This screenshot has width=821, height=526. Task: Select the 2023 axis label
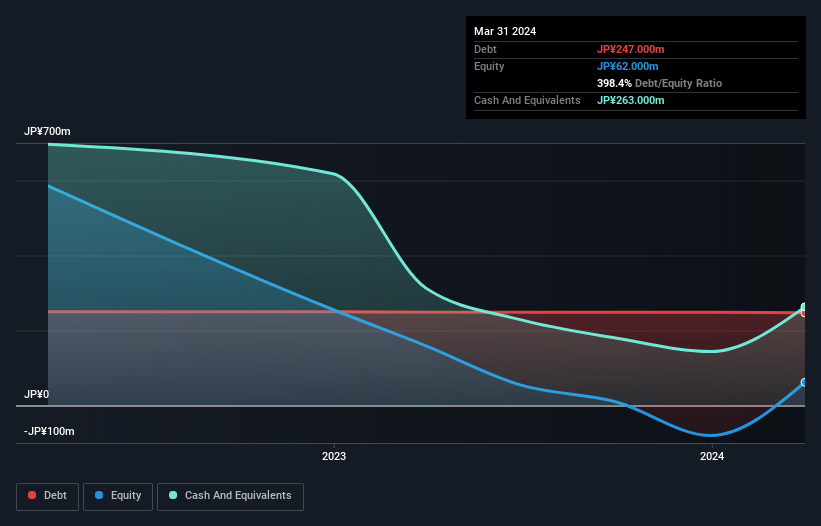coord(334,456)
